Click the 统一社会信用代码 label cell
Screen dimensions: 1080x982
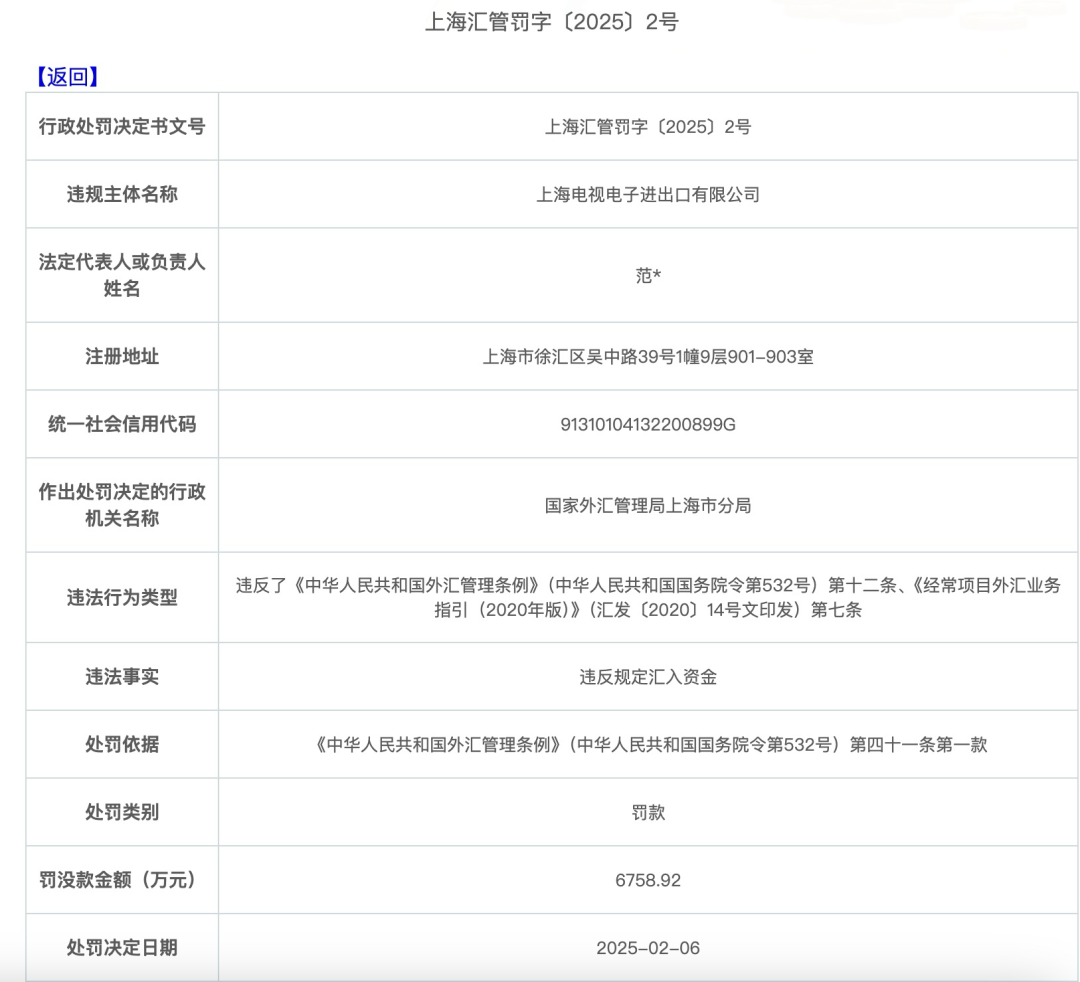tap(122, 424)
